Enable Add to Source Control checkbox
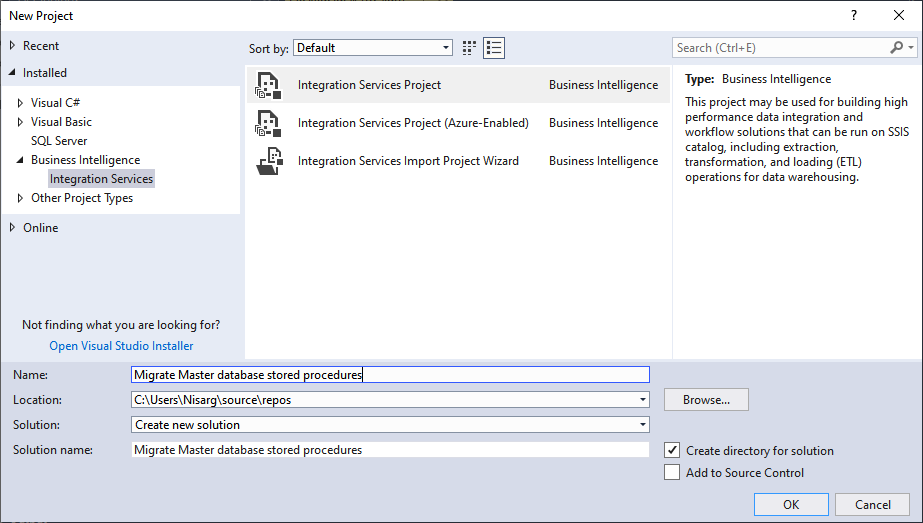The width and height of the screenshot is (923, 523). tap(672, 473)
